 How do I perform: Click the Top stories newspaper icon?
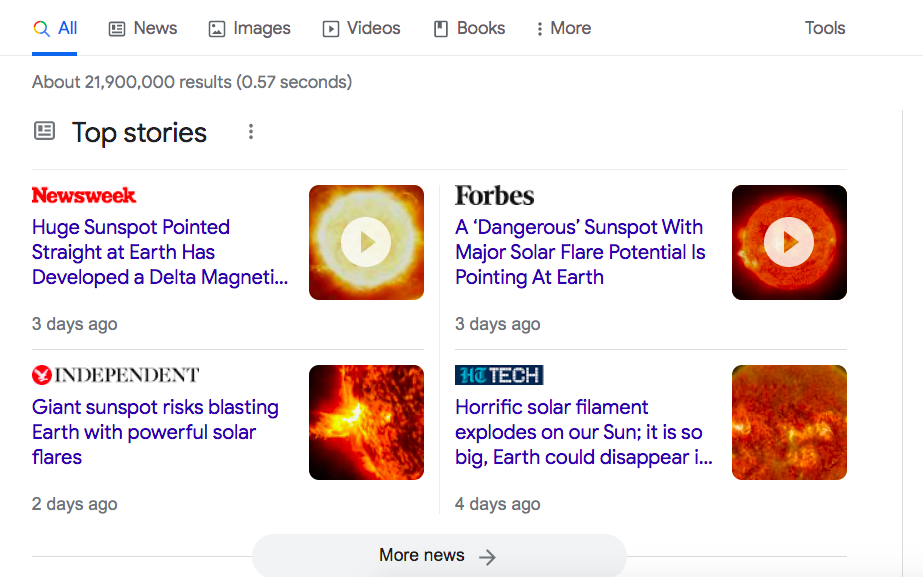pyautogui.click(x=44, y=131)
